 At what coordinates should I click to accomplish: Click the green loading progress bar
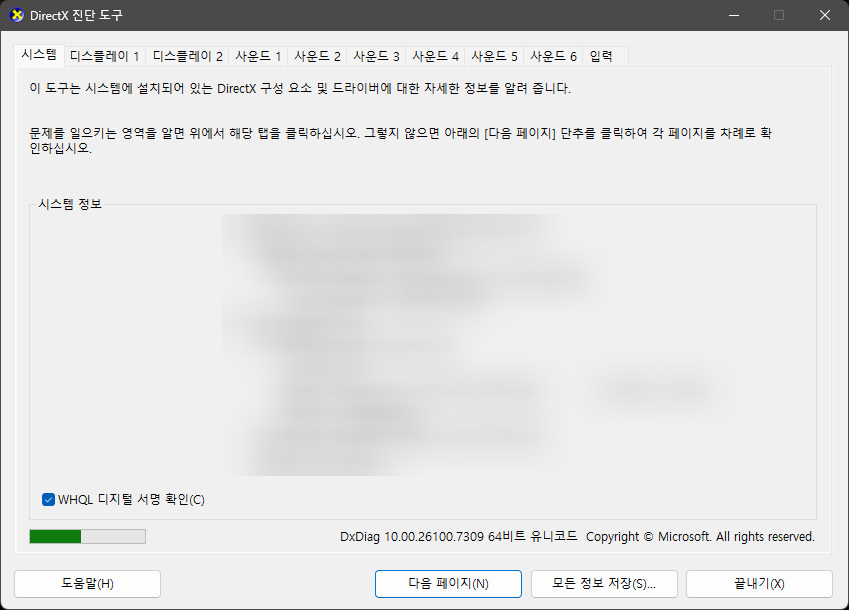coord(87,537)
